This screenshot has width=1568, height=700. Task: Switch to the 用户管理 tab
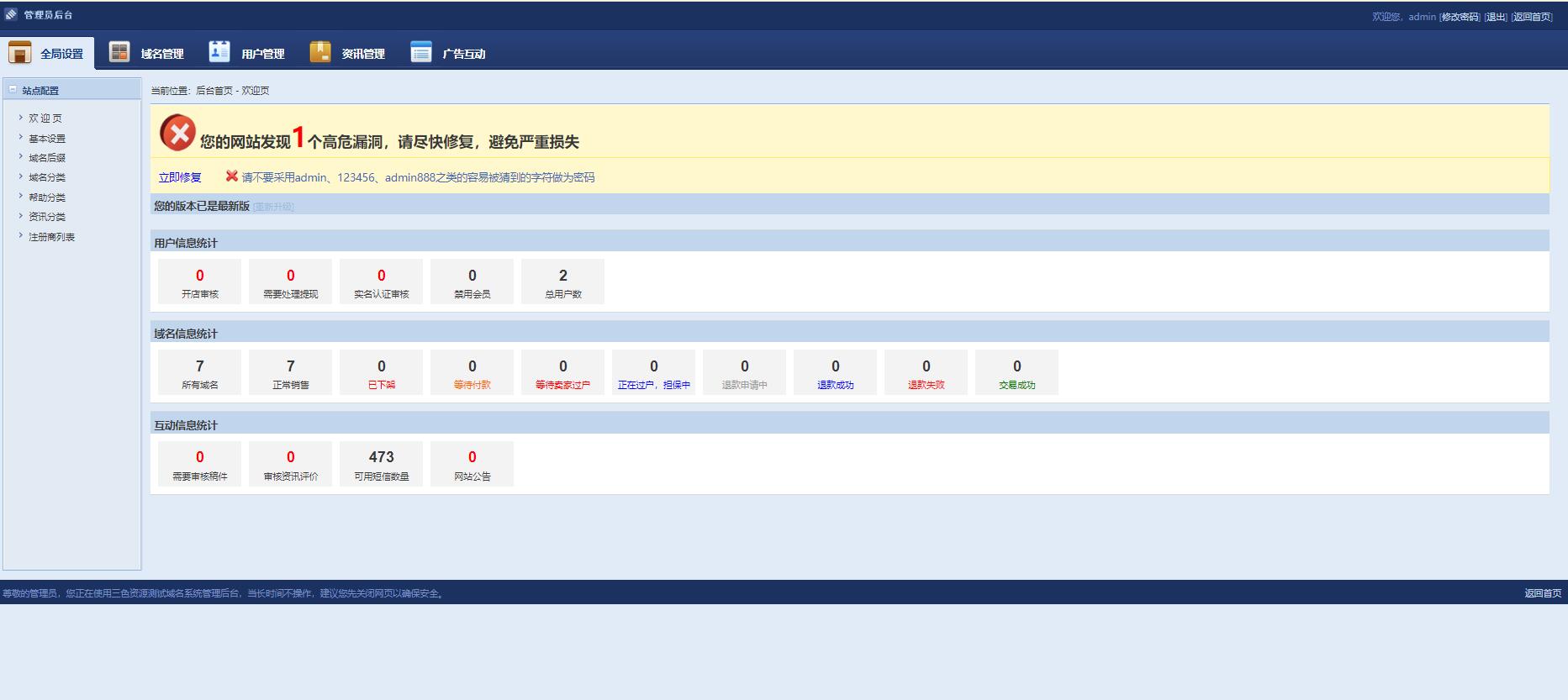[262, 54]
